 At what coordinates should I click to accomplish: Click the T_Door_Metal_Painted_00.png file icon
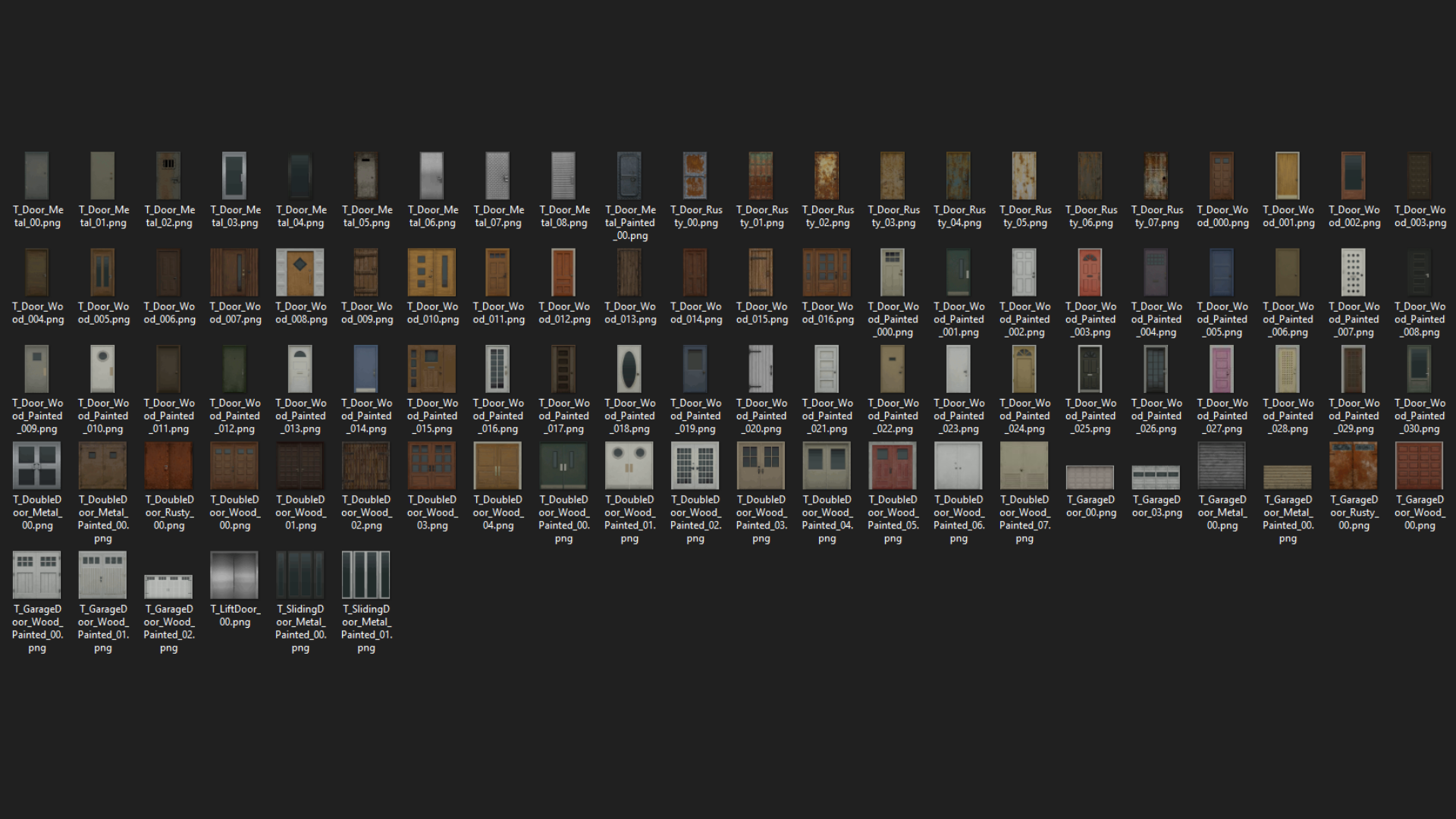[x=629, y=176]
